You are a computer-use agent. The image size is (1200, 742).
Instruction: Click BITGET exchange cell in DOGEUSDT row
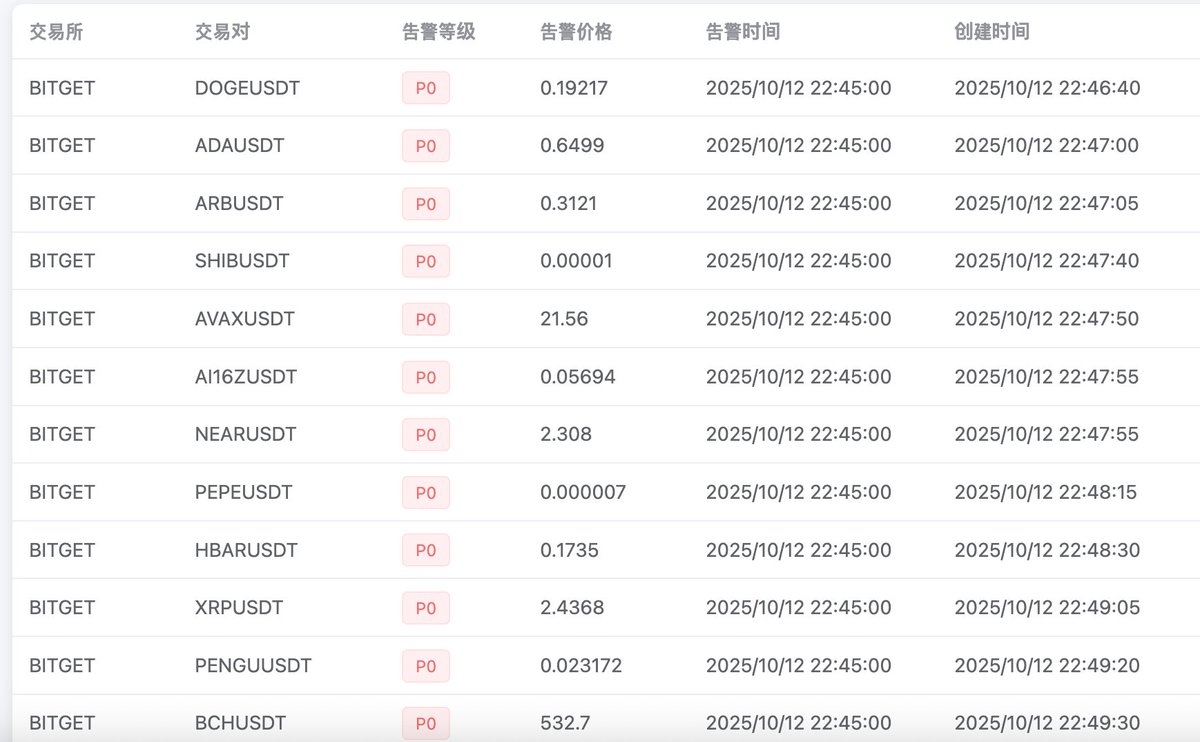[62, 88]
